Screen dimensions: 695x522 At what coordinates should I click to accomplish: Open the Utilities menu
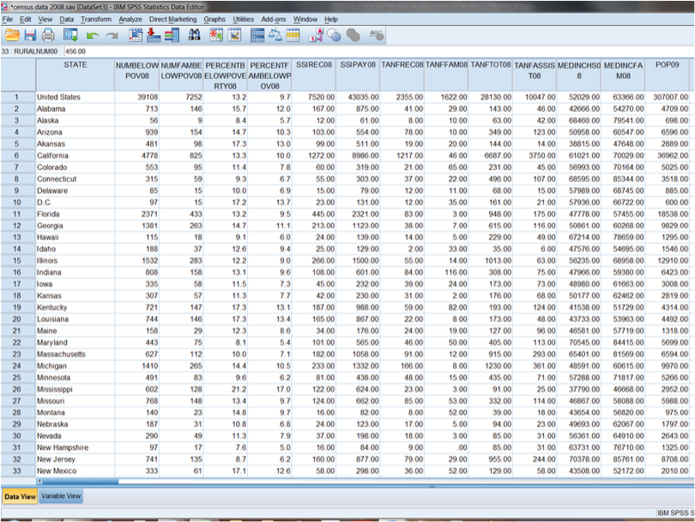tap(243, 19)
